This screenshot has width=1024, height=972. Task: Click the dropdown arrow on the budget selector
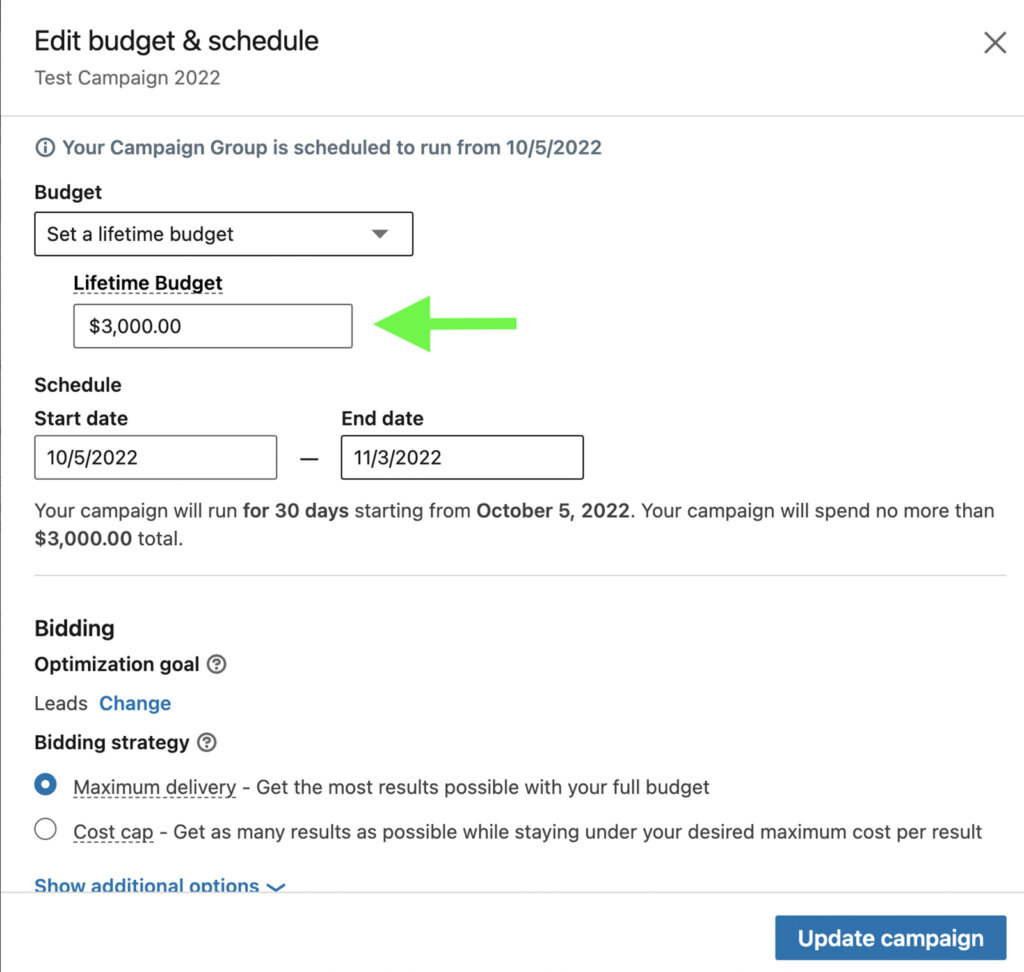[380, 233]
